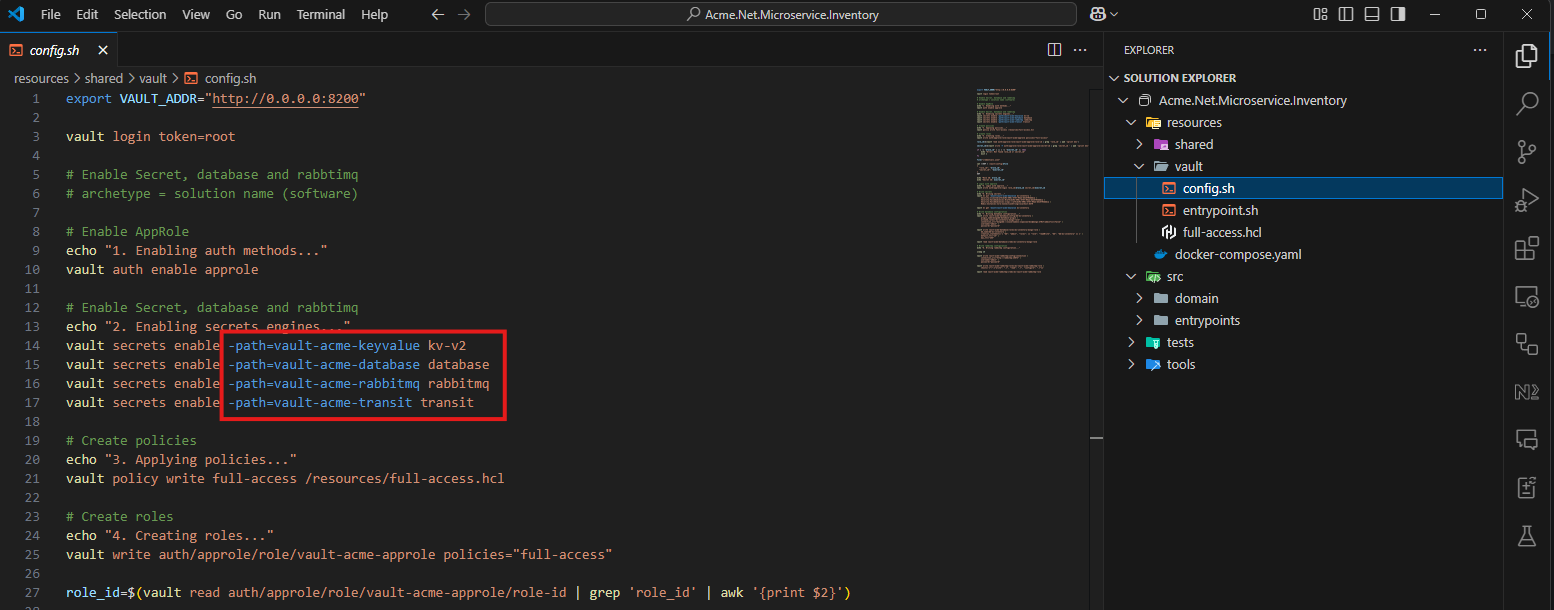Open the Edit menu

pos(87,15)
